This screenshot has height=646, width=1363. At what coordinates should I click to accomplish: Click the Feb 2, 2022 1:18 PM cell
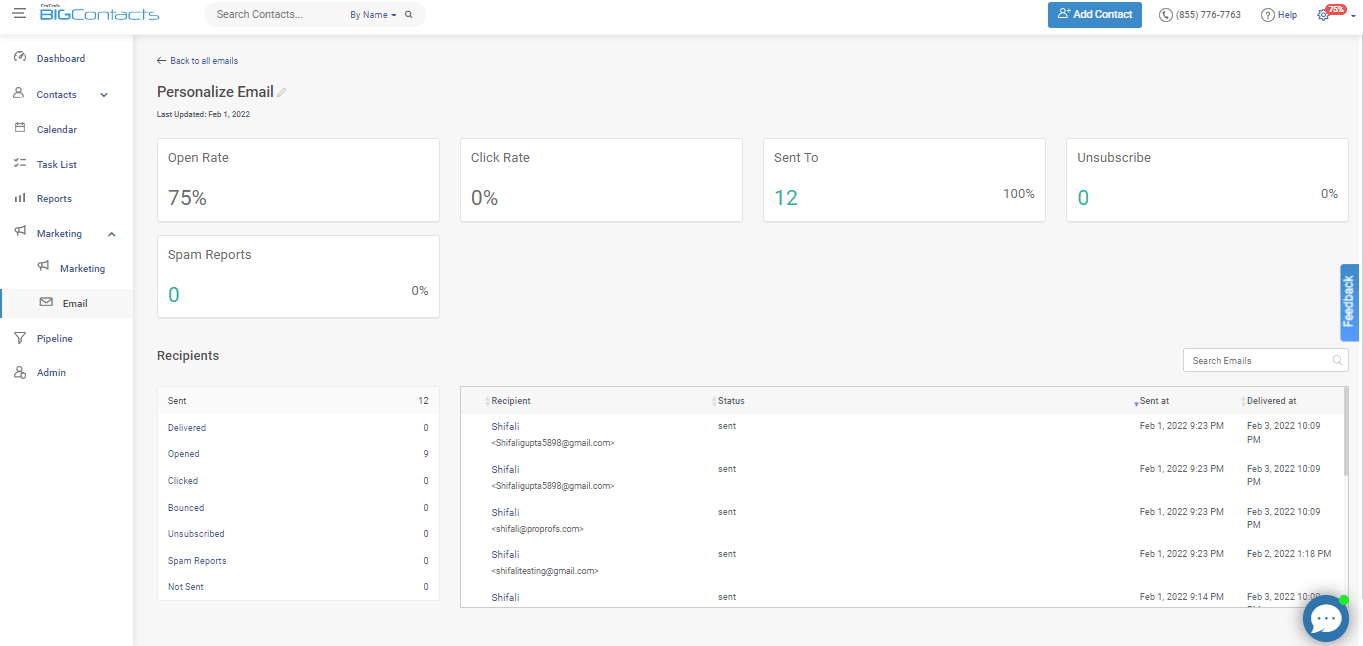point(1289,554)
